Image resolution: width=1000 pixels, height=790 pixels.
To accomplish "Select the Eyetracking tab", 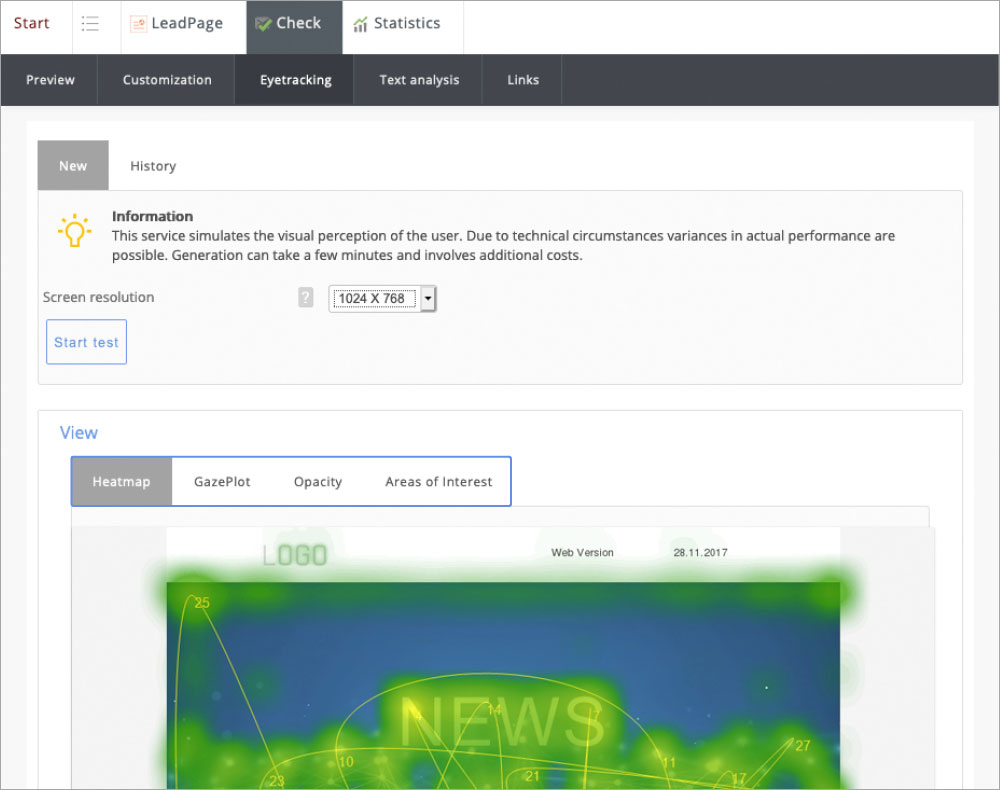I will [x=295, y=80].
